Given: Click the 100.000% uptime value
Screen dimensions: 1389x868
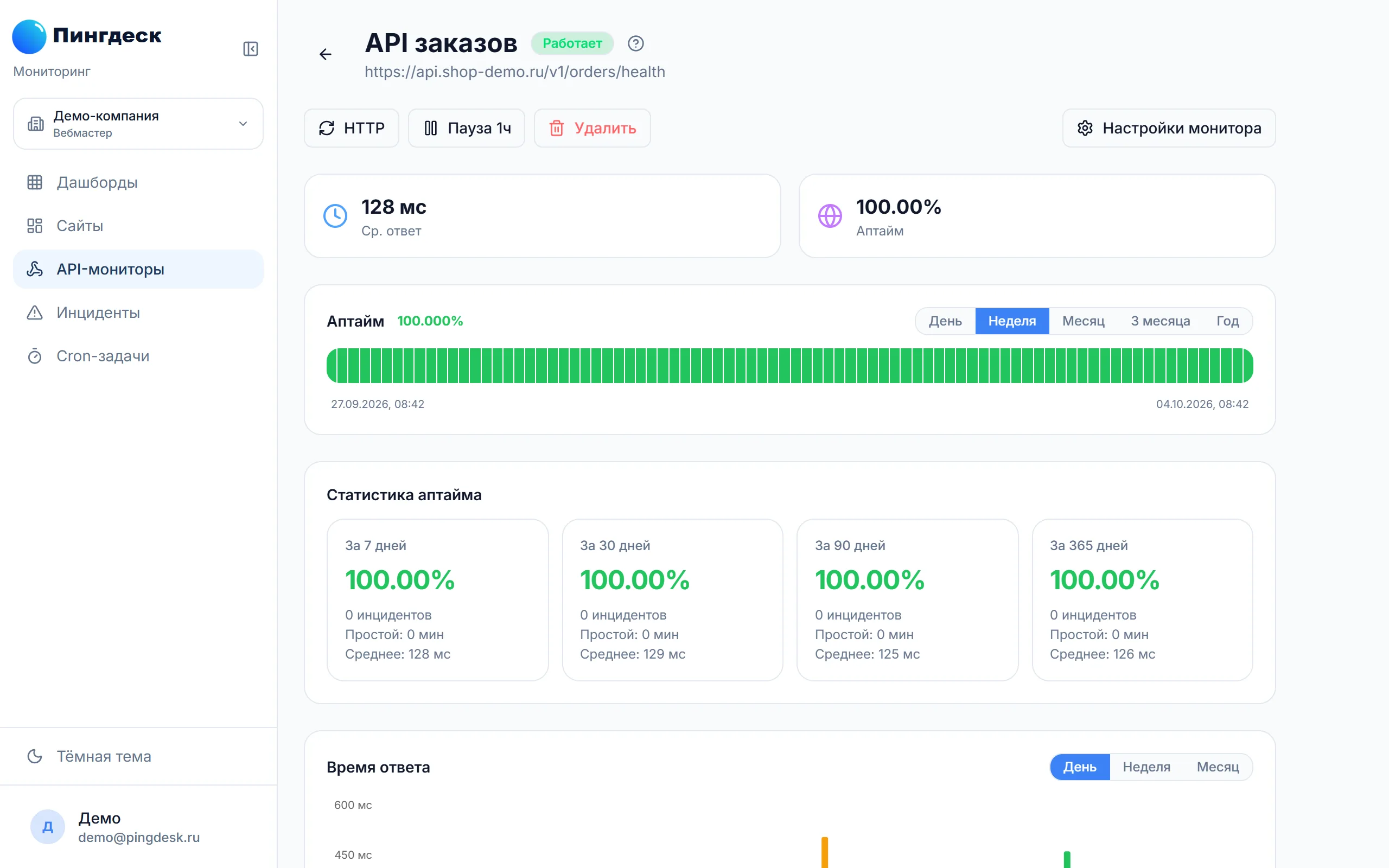Looking at the screenshot, I should click(x=430, y=321).
